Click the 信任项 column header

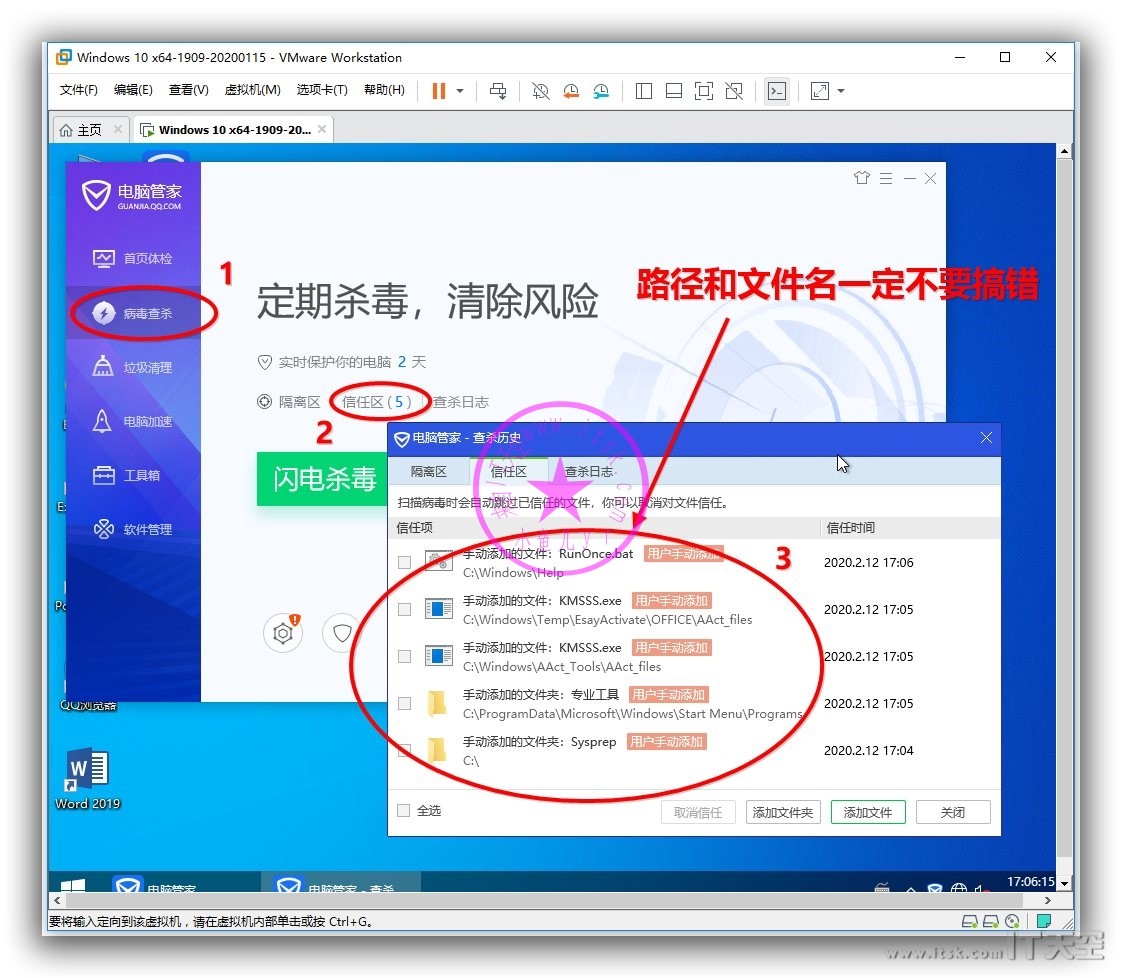[x=415, y=528]
